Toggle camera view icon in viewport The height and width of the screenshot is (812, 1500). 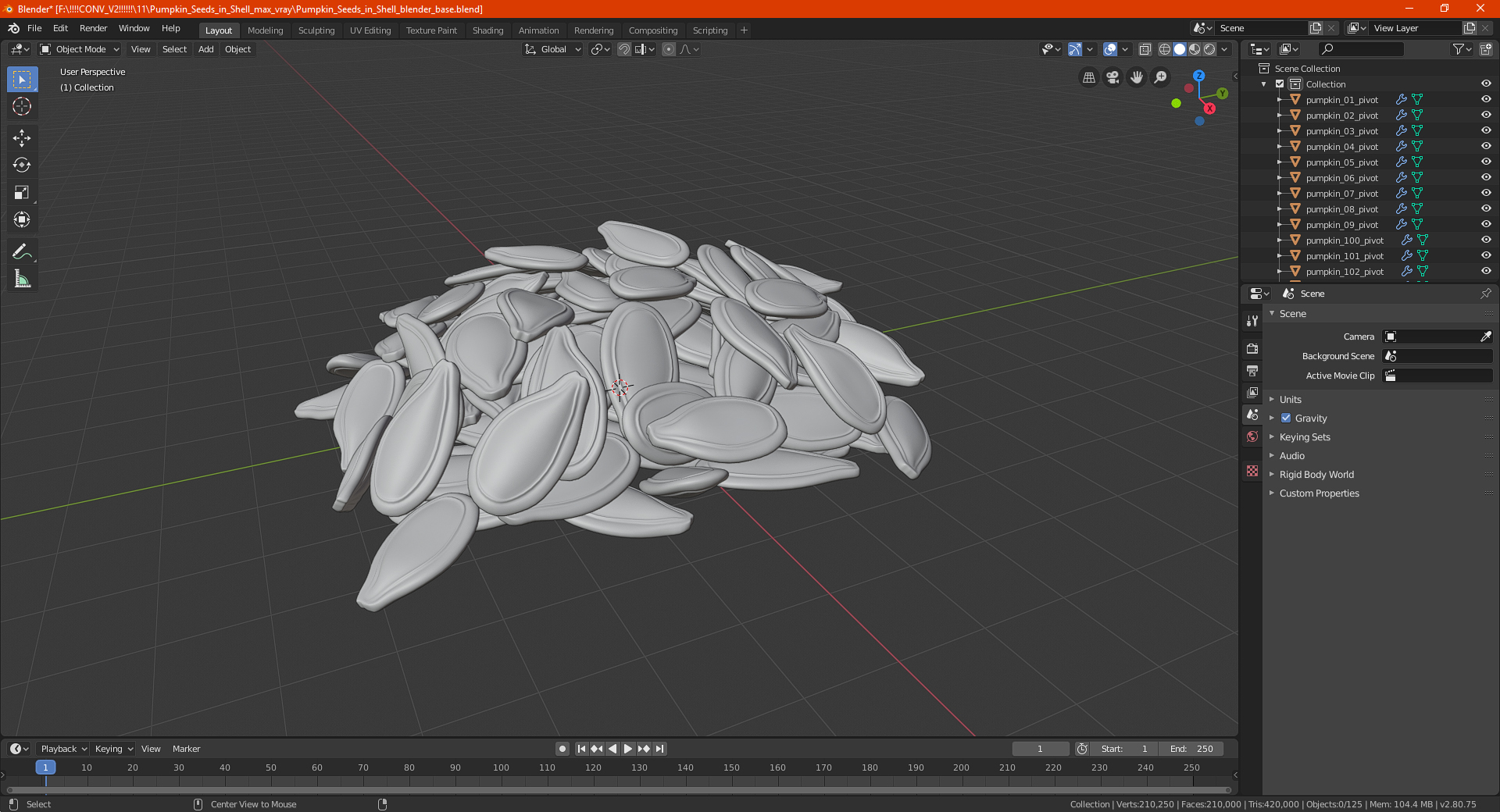pyautogui.click(x=1112, y=77)
